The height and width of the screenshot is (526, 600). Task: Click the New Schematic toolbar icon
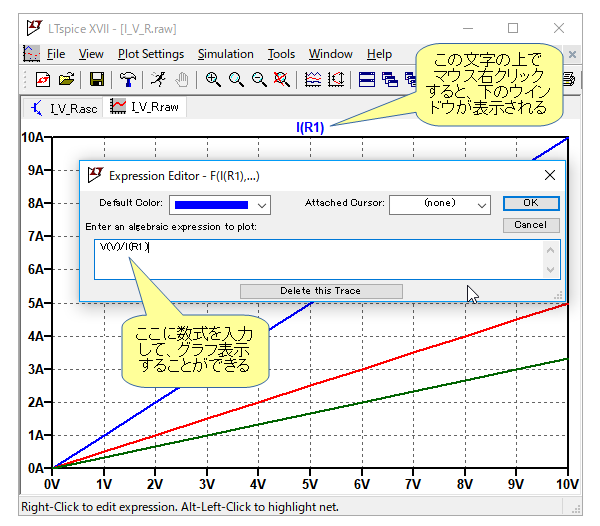[x=43, y=79]
